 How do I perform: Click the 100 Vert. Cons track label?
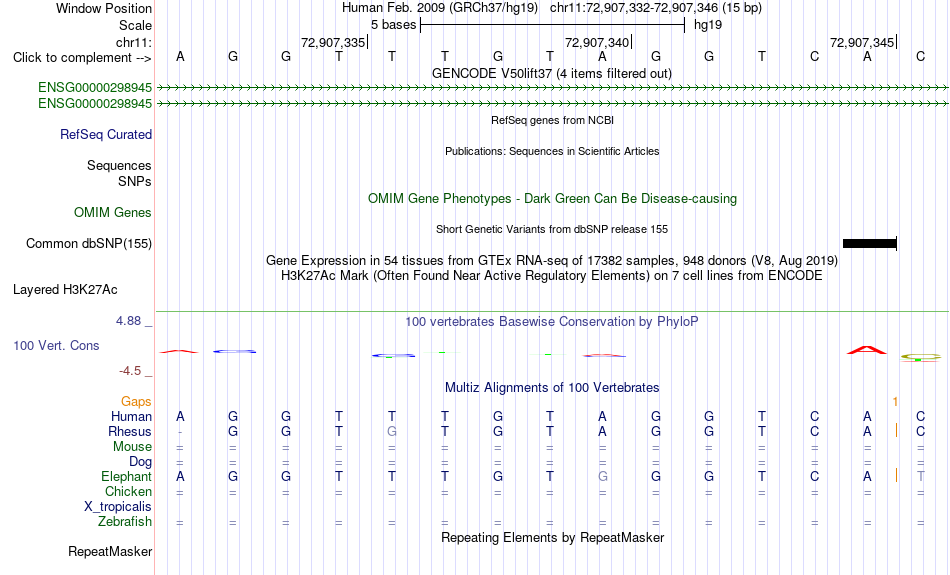(56, 345)
